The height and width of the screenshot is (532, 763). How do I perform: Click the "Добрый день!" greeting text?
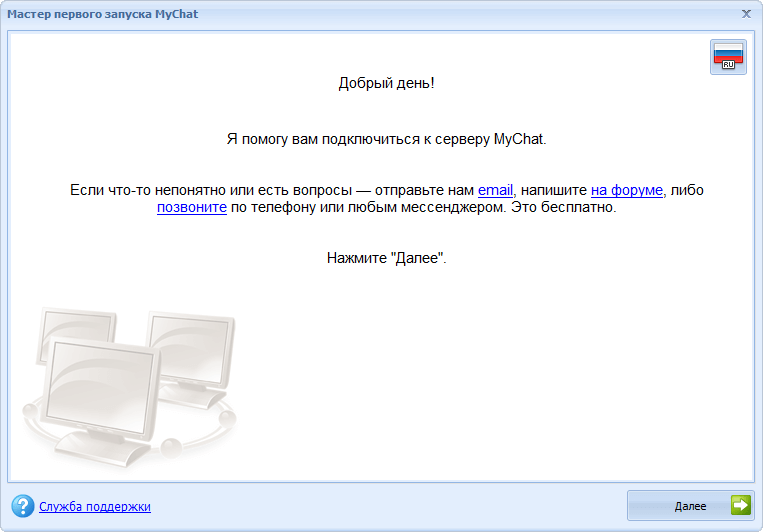(x=386, y=83)
